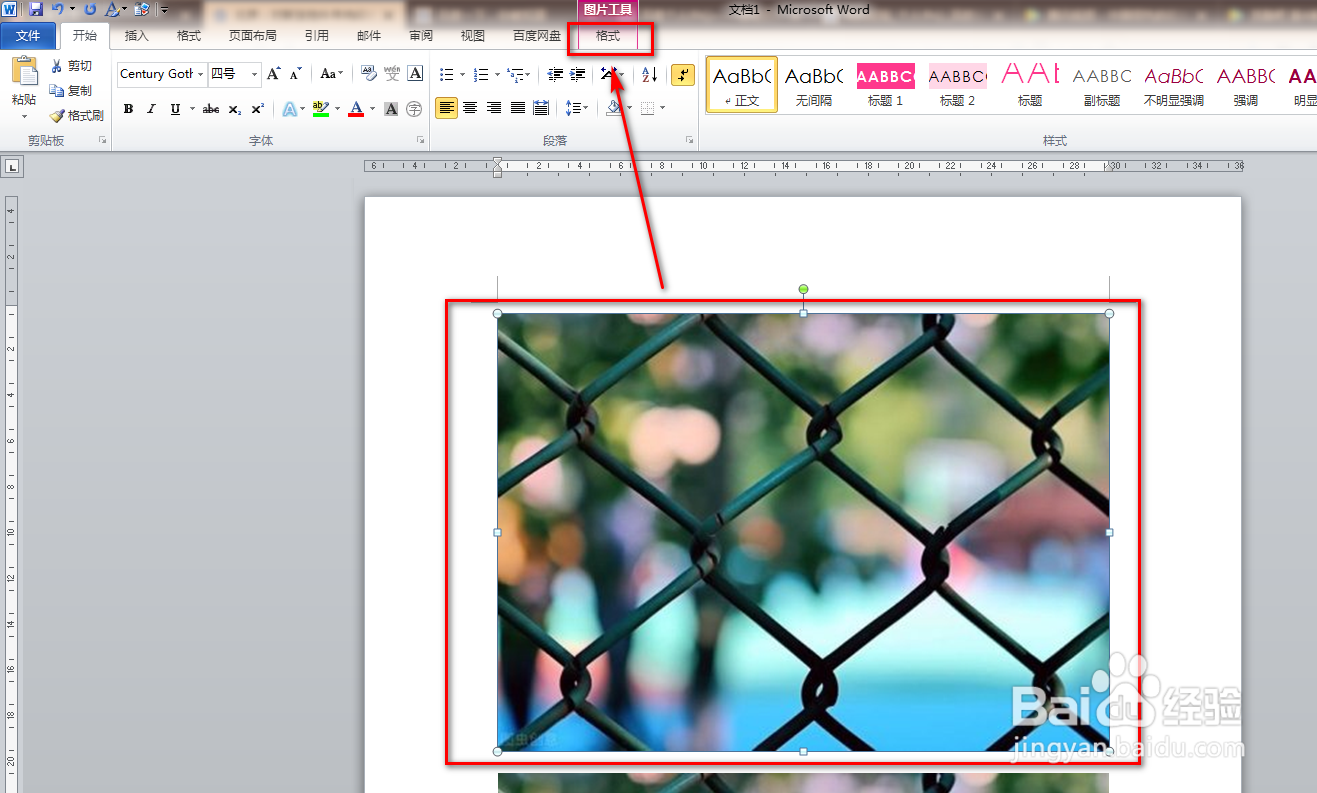The image size is (1317, 793).
Task: Expand the highlight color arrow
Action: point(337,109)
